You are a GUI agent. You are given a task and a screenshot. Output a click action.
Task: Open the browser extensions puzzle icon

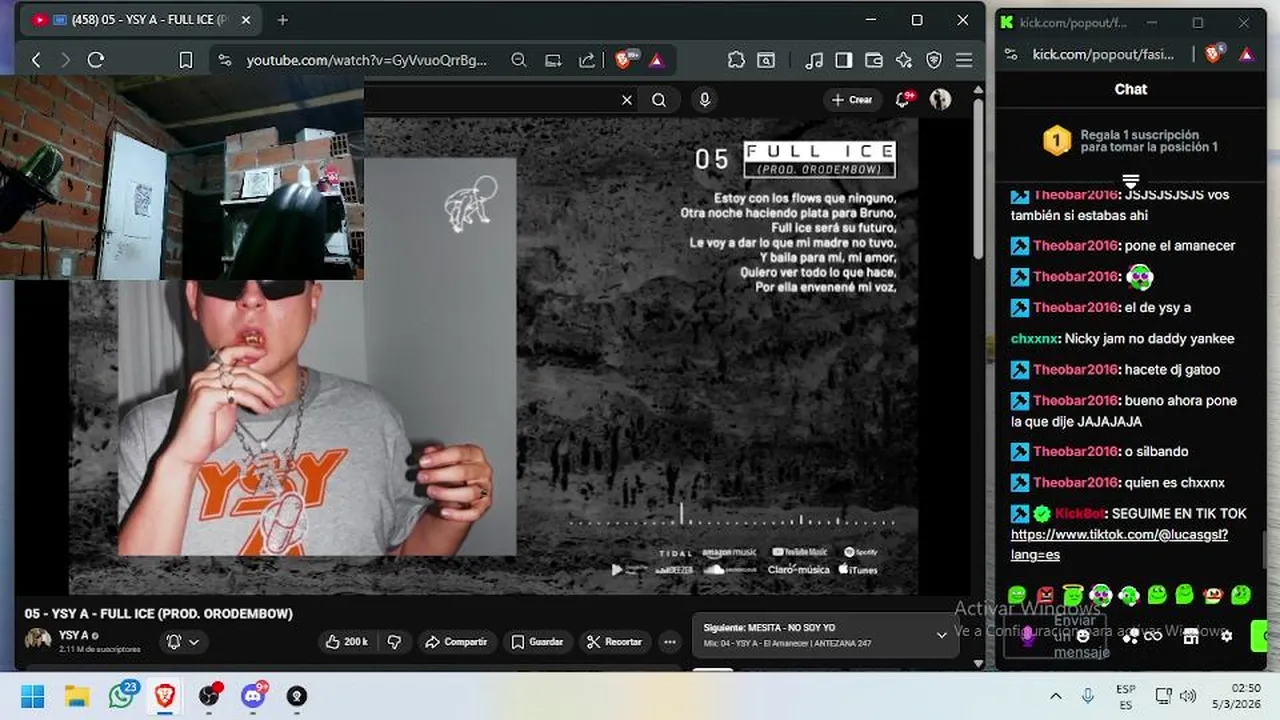pos(736,60)
